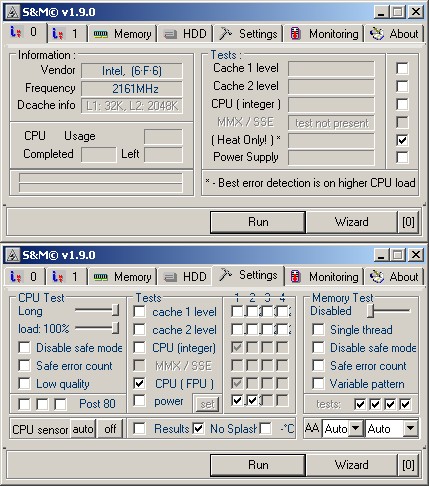Click CPU sensor off button
429x486 pixels.
click(x=110, y=429)
